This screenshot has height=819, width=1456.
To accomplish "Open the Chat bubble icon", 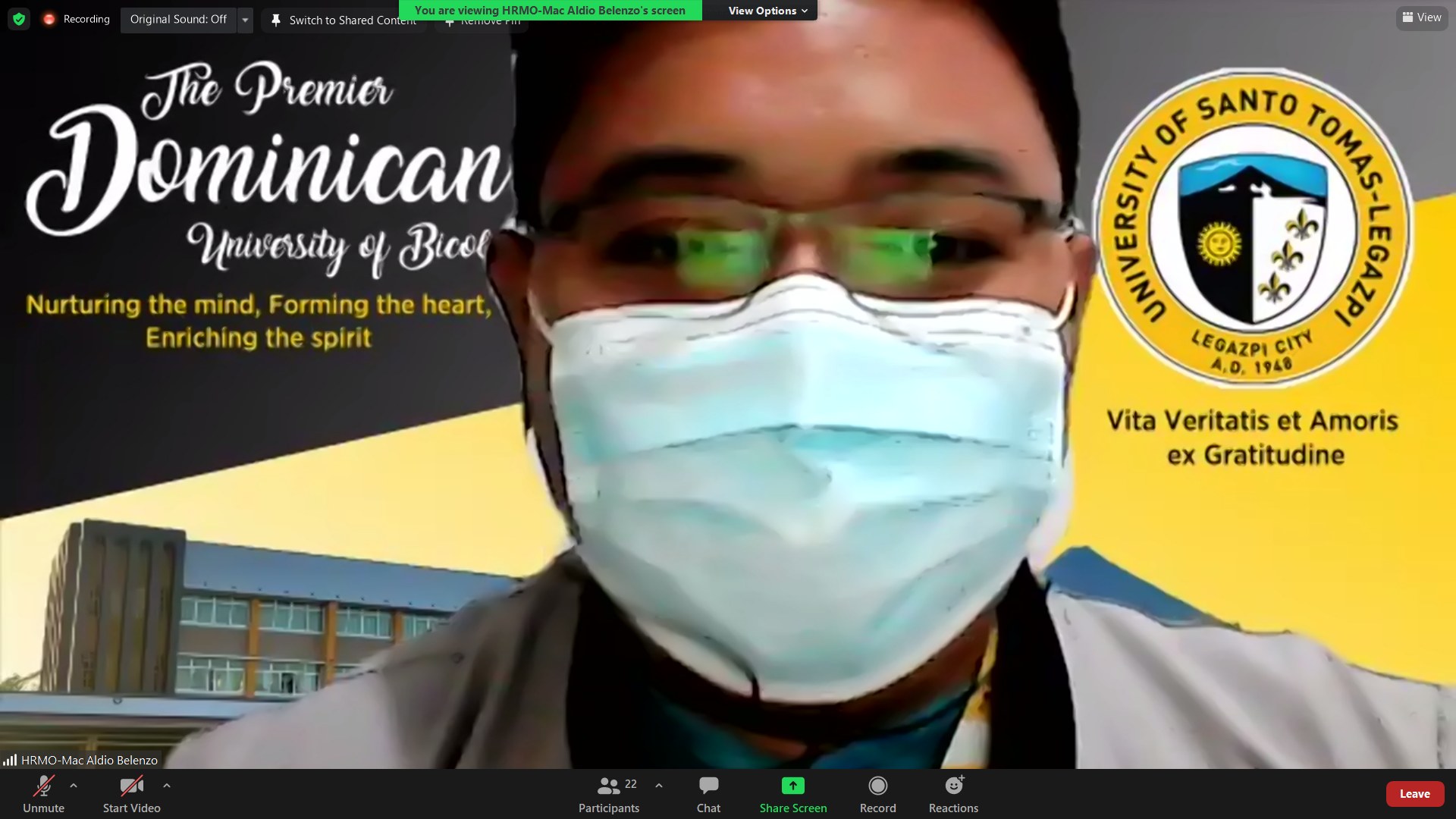I will pyautogui.click(x=708, y=786).
